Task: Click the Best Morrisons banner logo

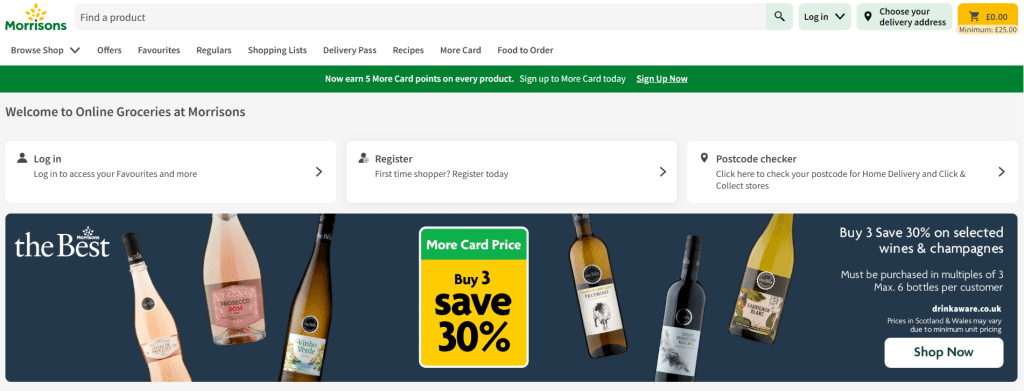Action: [62, 242]
